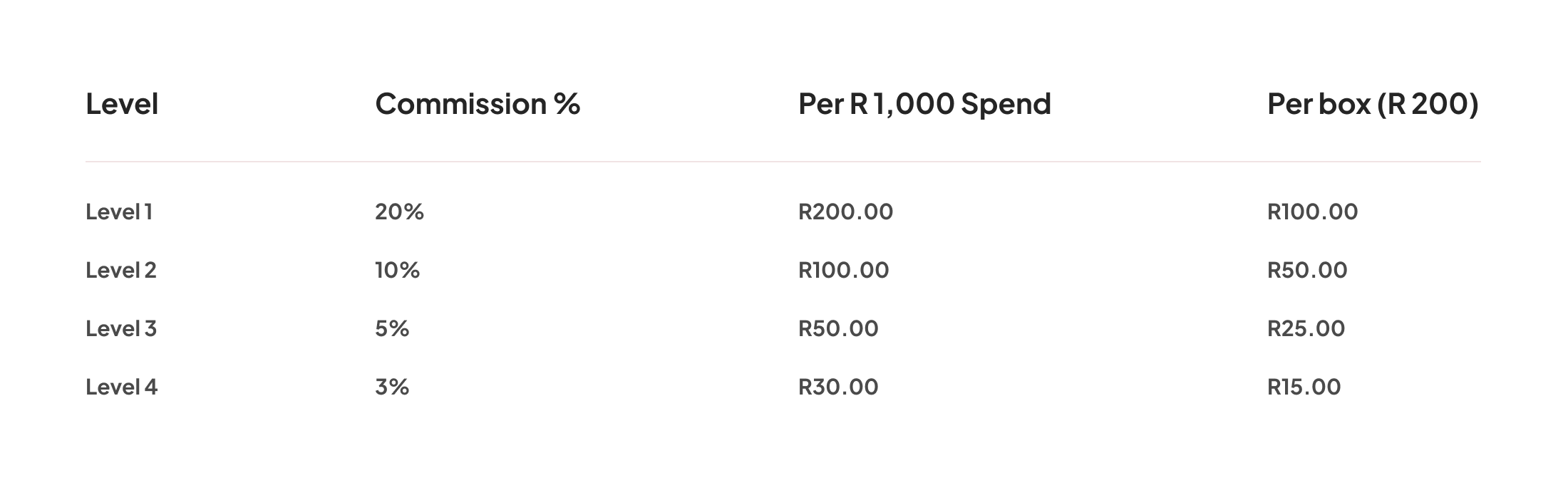Select the Level 1 row label

click(119, 212)
